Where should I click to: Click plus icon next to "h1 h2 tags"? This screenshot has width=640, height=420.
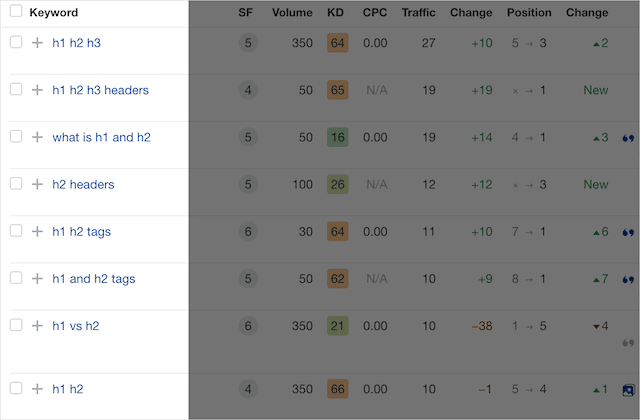tap(37, 231)
